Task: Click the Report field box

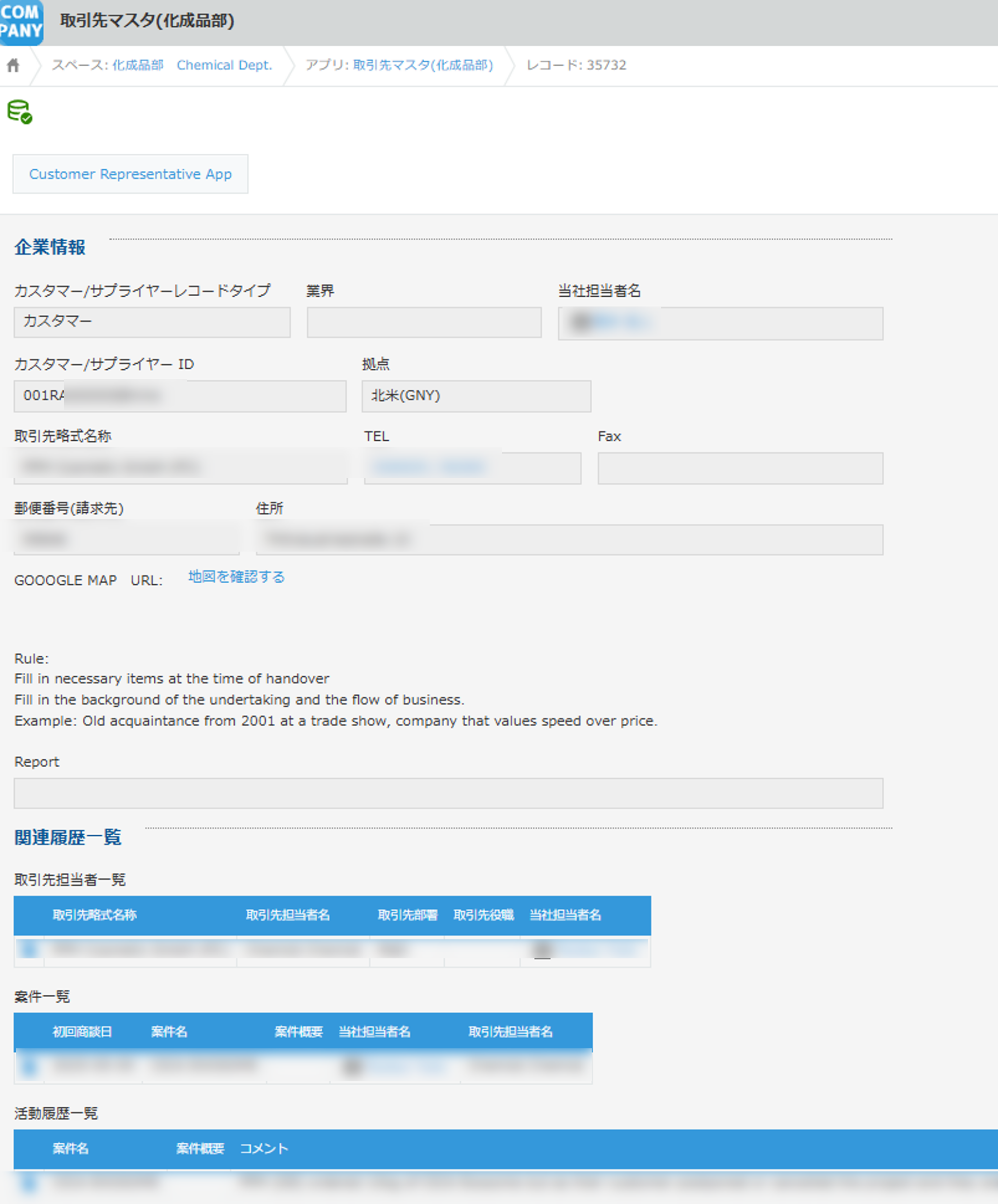Action: (448, 793)
